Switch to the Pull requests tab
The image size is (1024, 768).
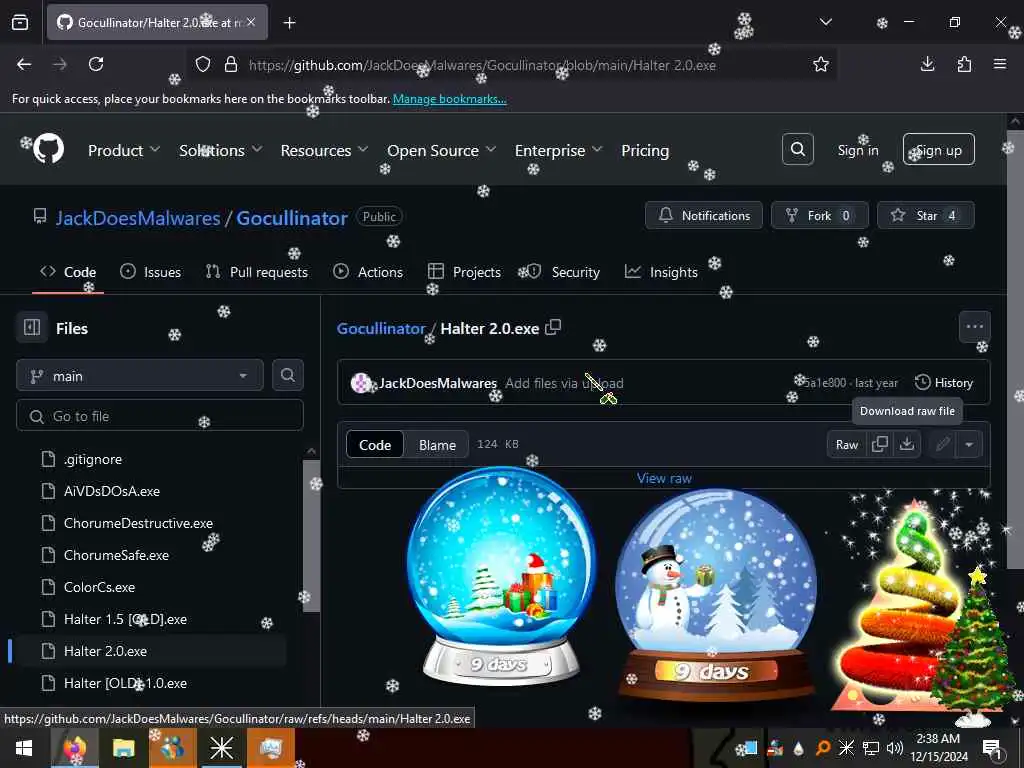[x=257, y=272]
